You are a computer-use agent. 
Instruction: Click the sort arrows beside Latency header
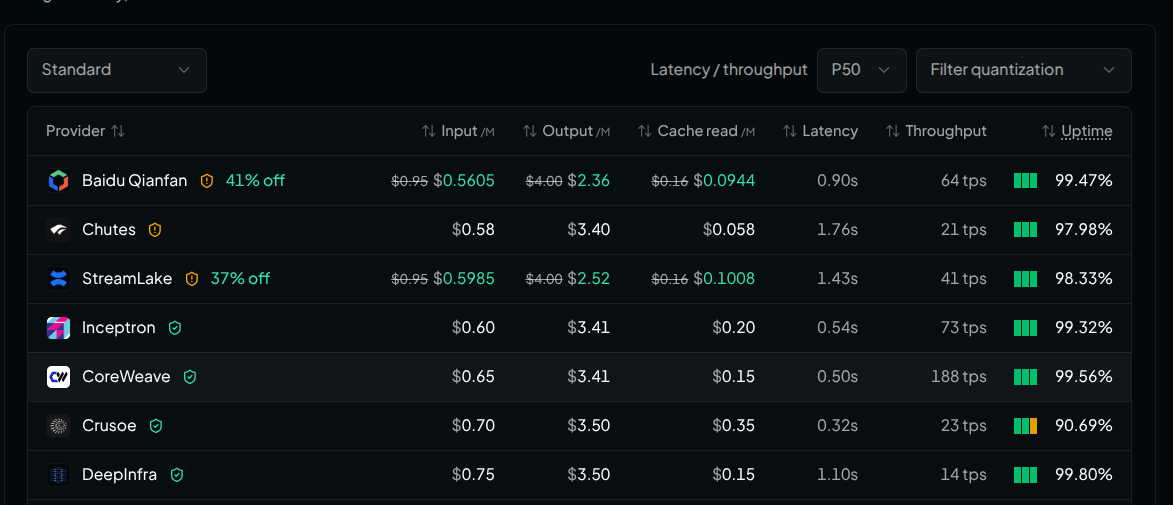point(790,131)
